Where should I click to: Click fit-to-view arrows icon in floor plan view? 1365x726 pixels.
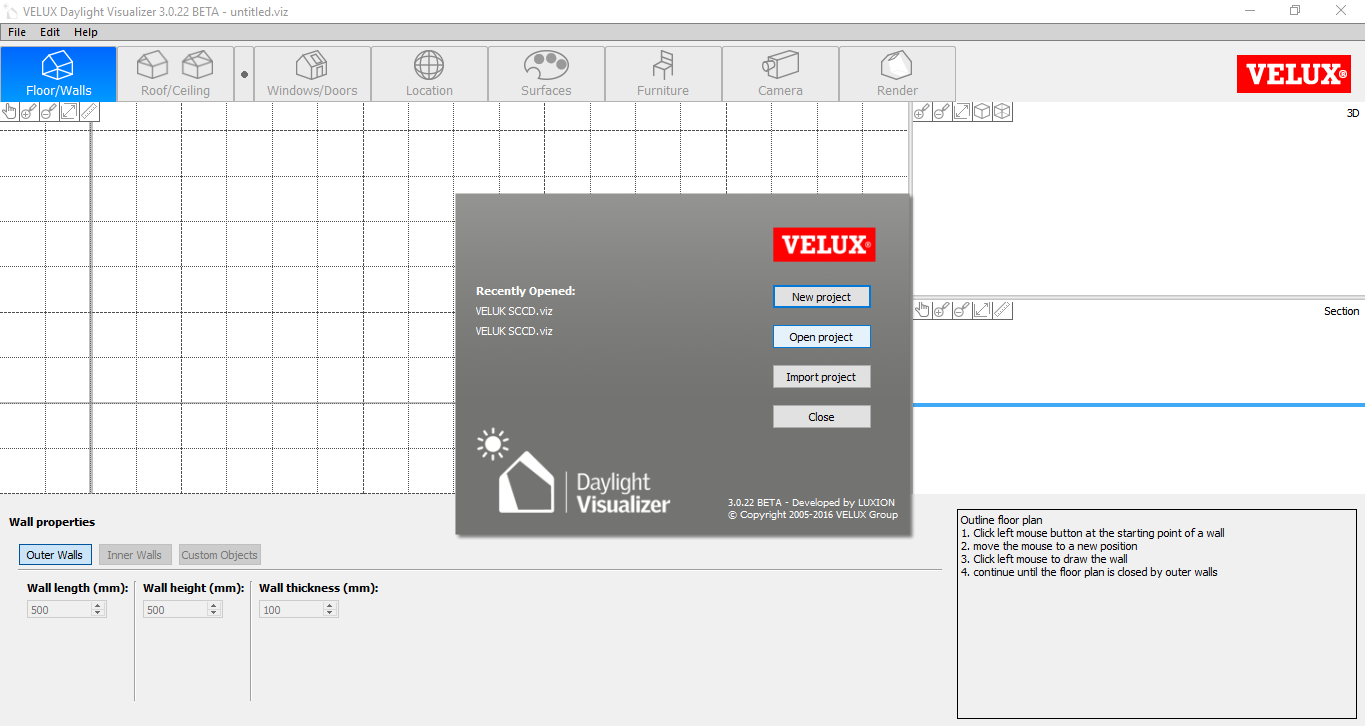[x=69, y=112]
